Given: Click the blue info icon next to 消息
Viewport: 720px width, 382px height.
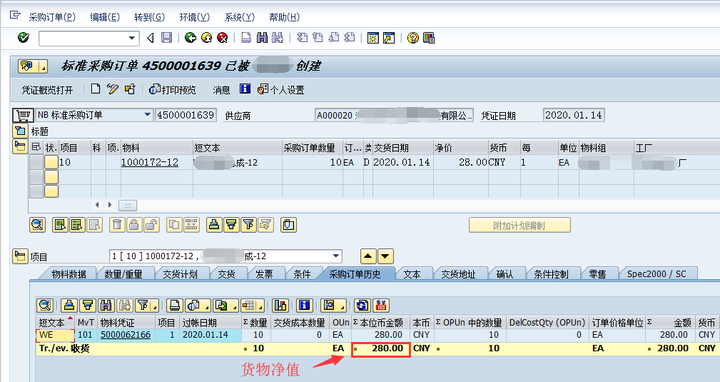Looking at the screenshot, I should [245, 89].
